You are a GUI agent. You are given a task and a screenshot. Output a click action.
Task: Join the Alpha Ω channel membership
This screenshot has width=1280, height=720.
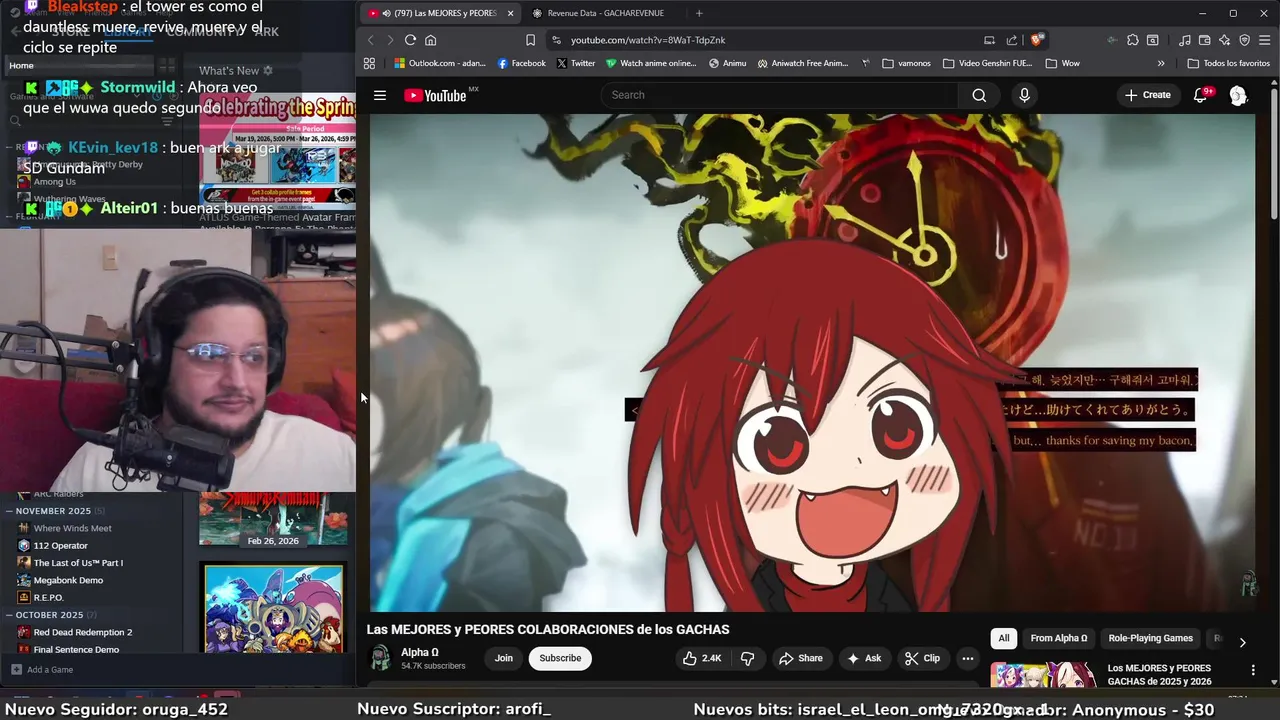(x=504, y=658)
